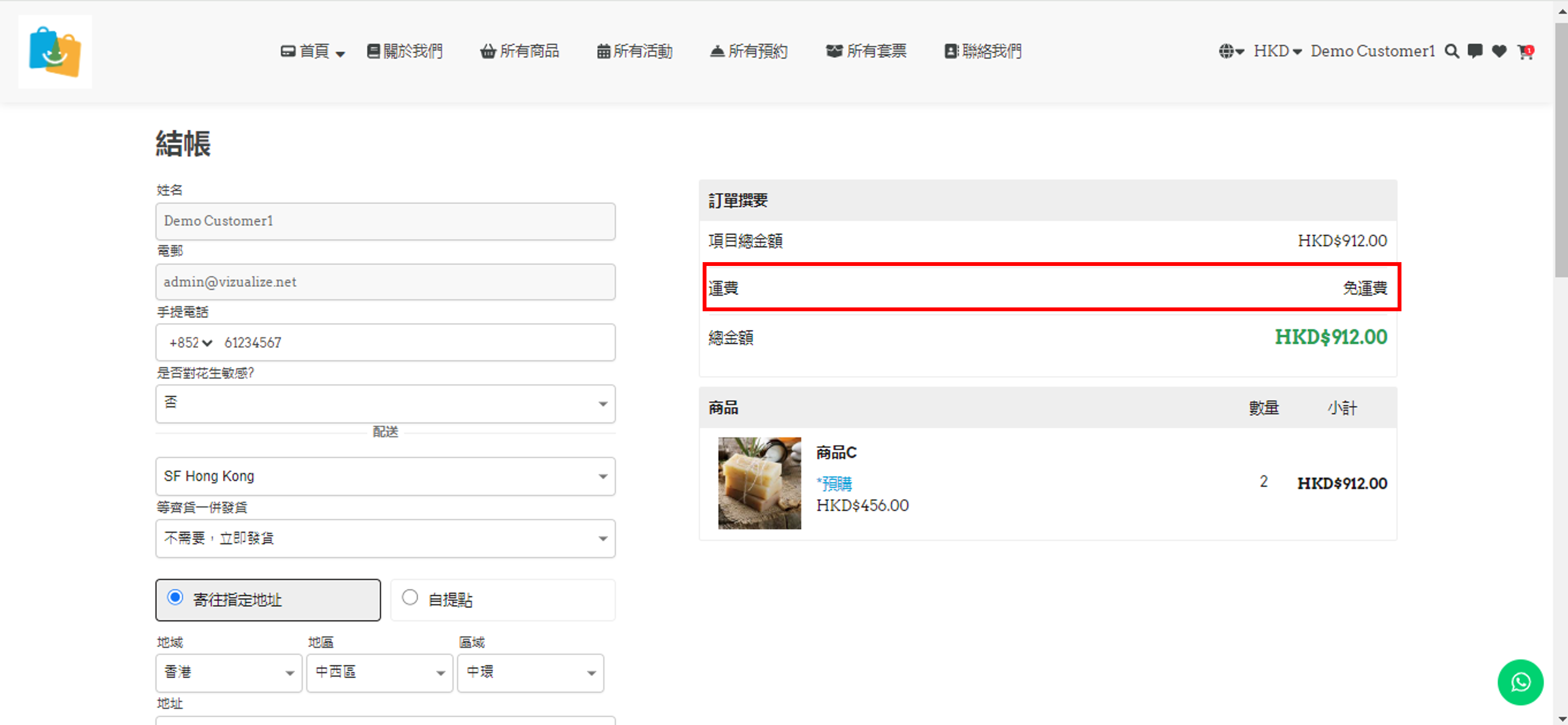Expand the 是否對花生敏感 dropdown
The height and width of the screenshot is (725, 1568).
click(x=385, y=403)
